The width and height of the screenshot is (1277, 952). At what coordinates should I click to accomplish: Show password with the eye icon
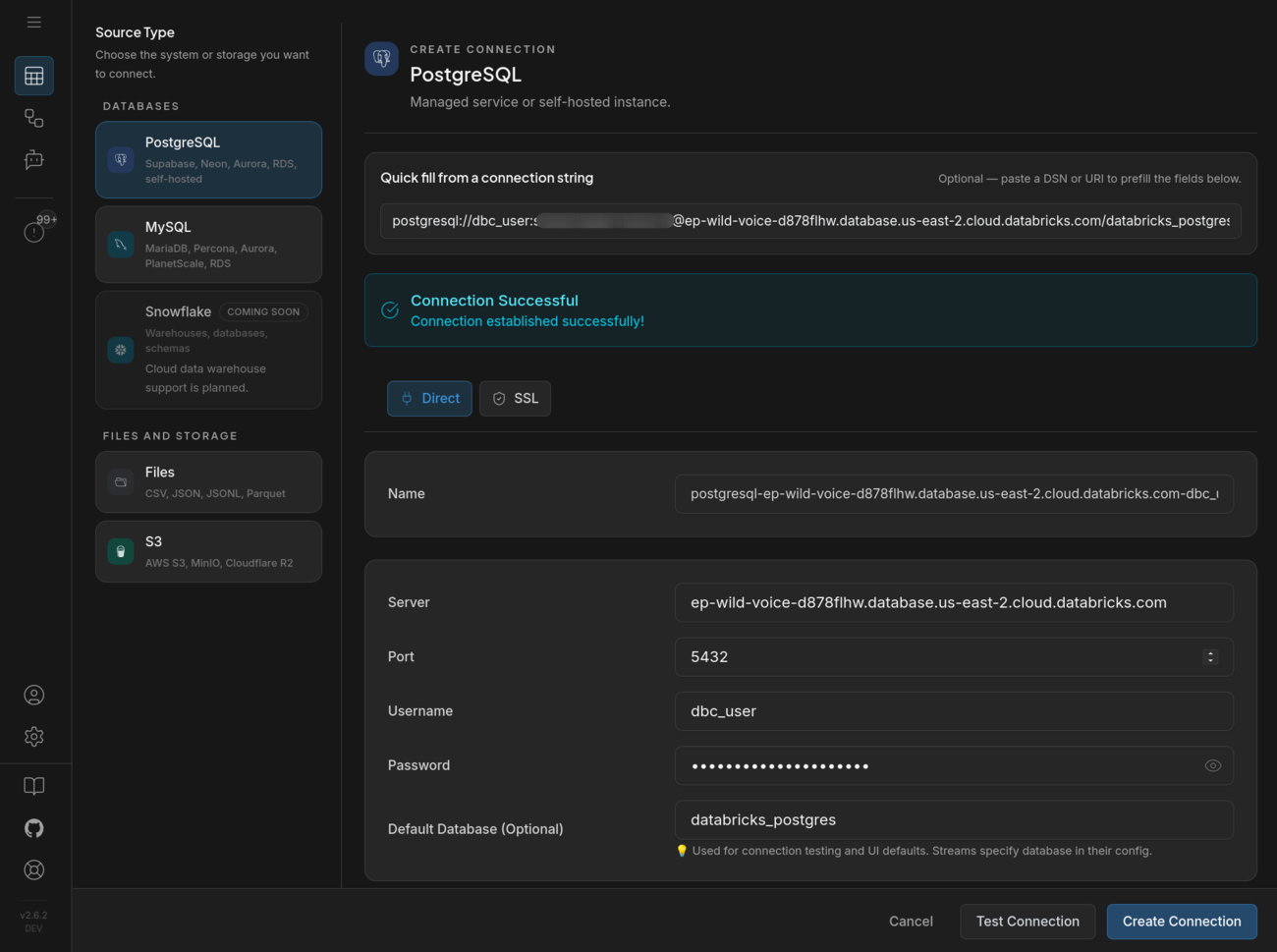click(x=1213, y=765)
